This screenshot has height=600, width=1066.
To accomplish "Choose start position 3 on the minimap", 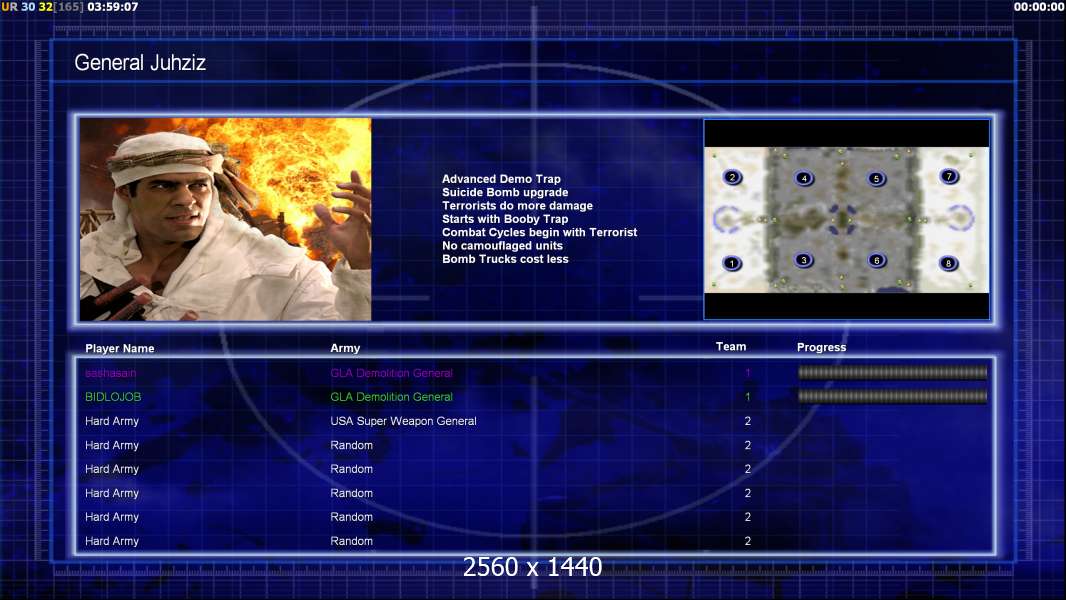I will pos(804,260).
